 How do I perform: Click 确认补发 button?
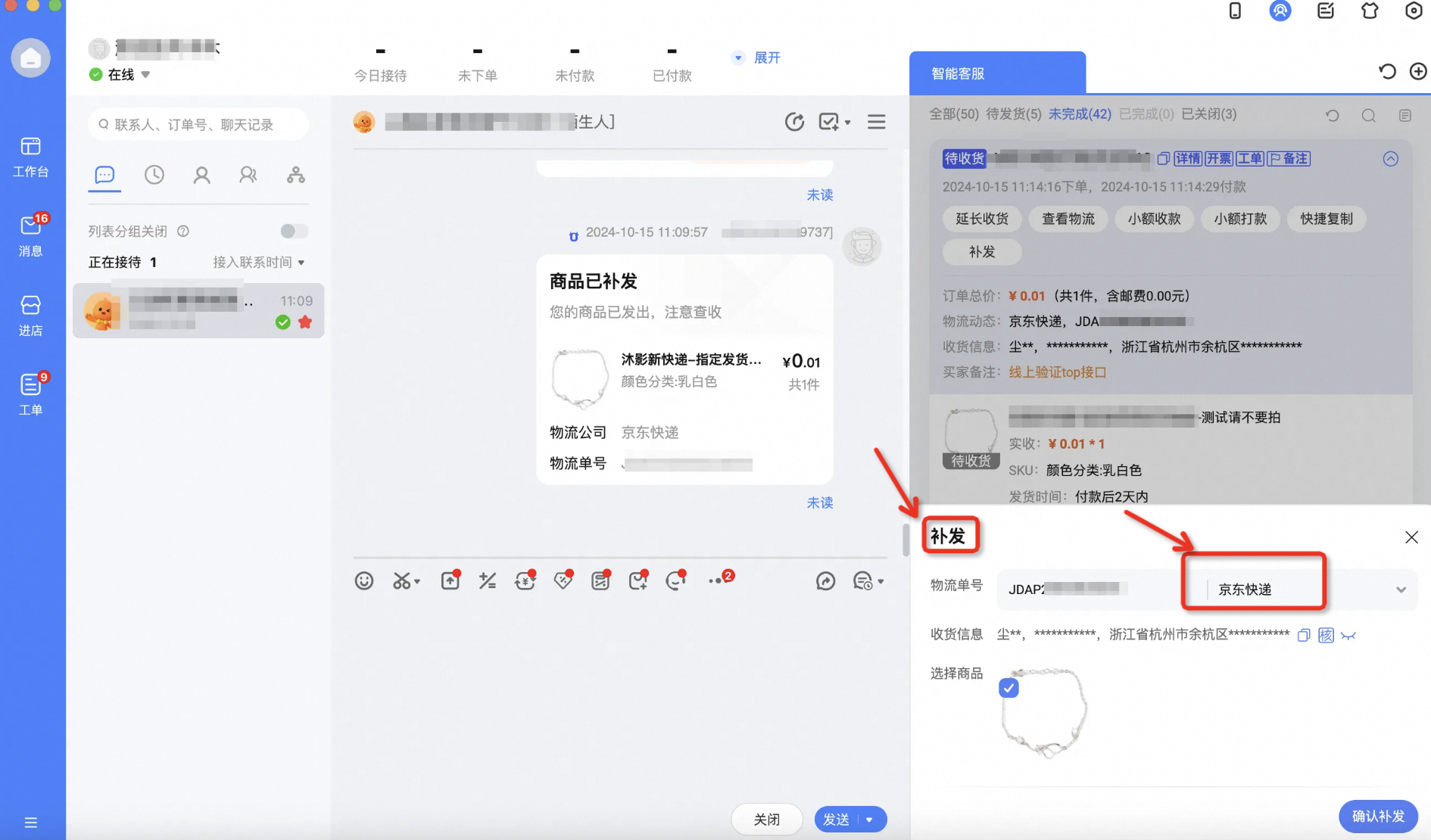pos(1378,817)
